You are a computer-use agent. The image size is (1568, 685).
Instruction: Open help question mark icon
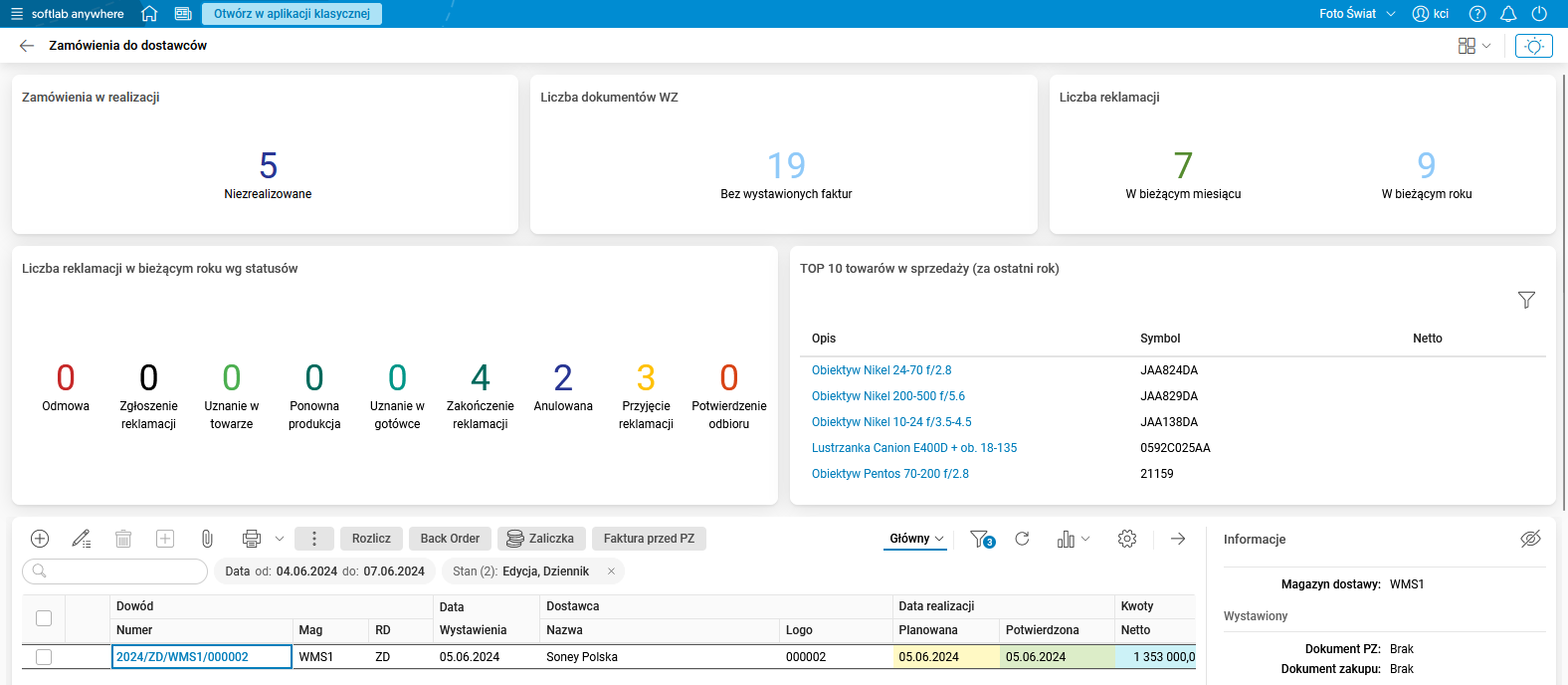click(1477, 14)
